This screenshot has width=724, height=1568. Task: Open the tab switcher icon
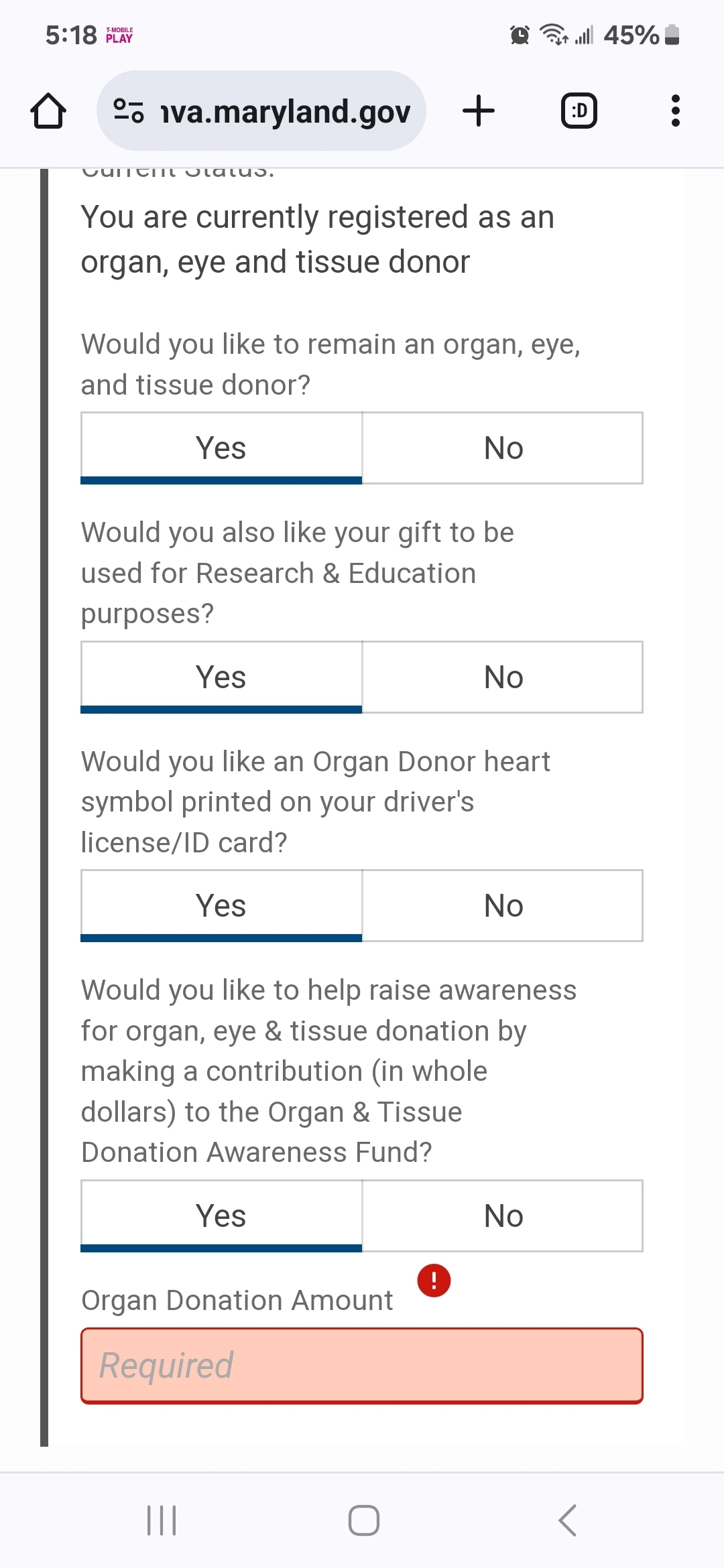coord(579,111)
